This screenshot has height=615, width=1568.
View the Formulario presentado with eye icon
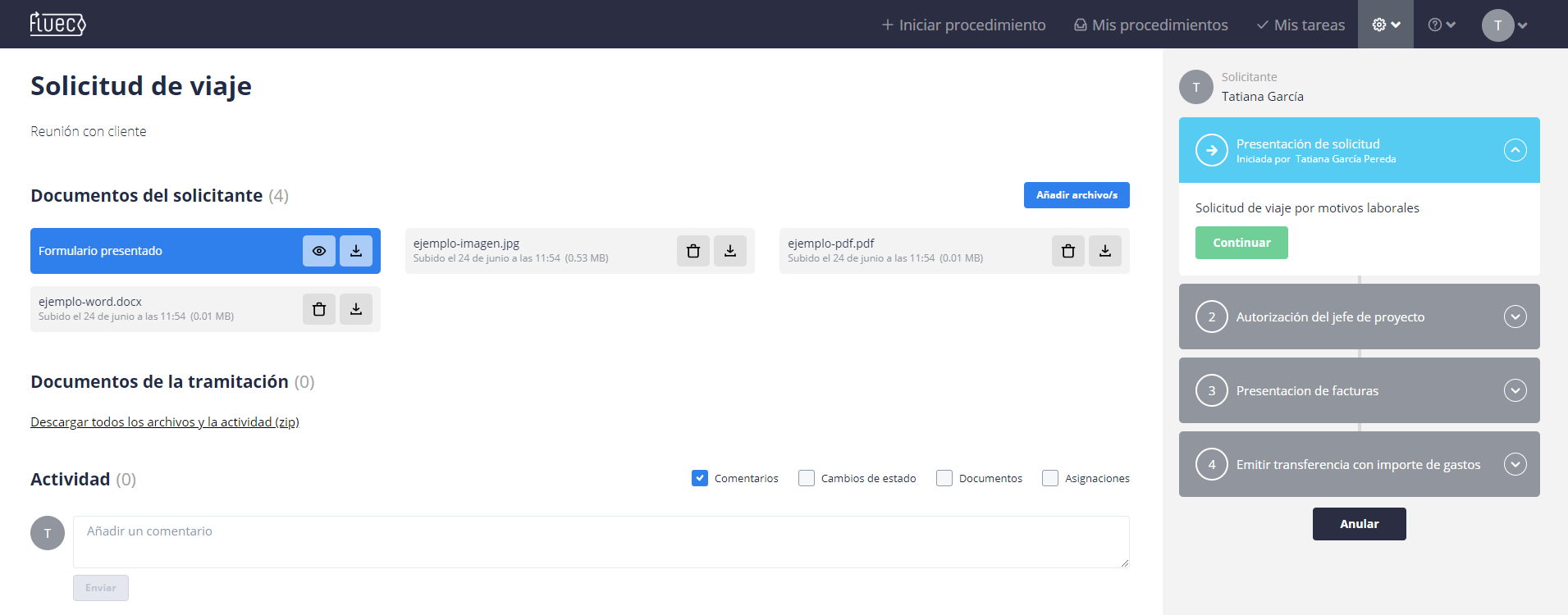(x=319, y=251)
